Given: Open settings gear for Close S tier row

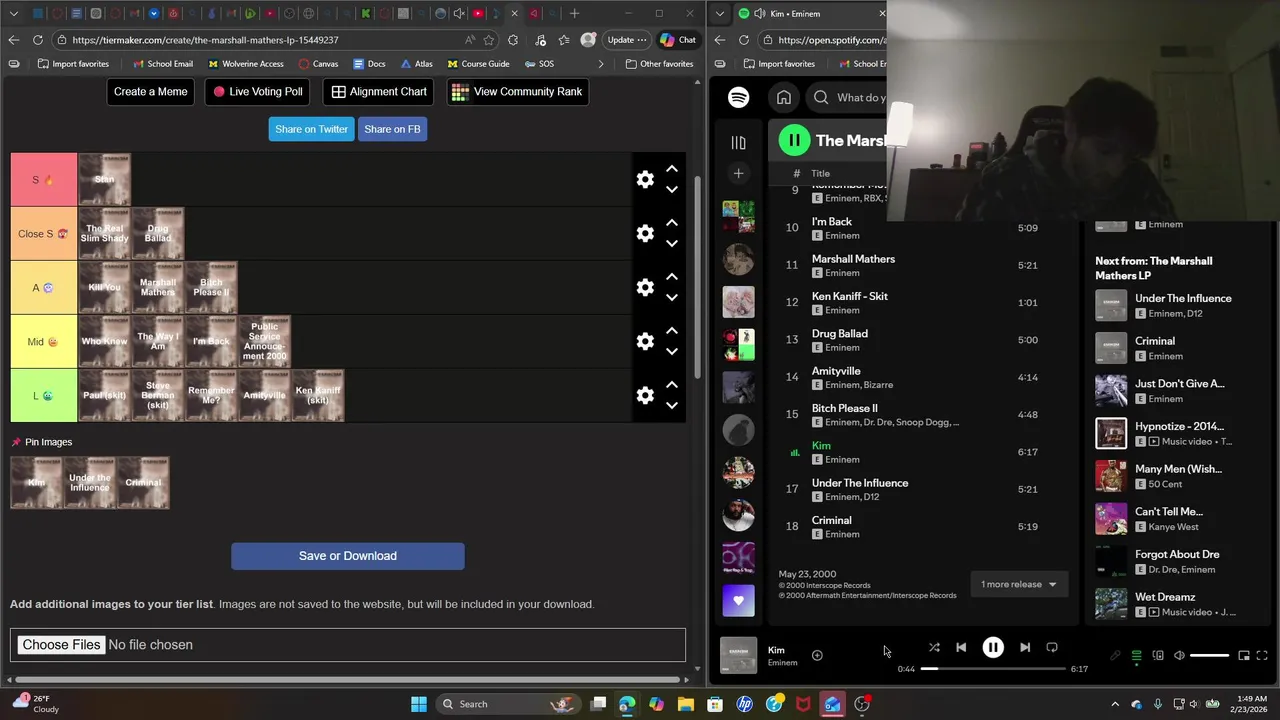Looking at the screenshot, I should click(x=645, y=233).
